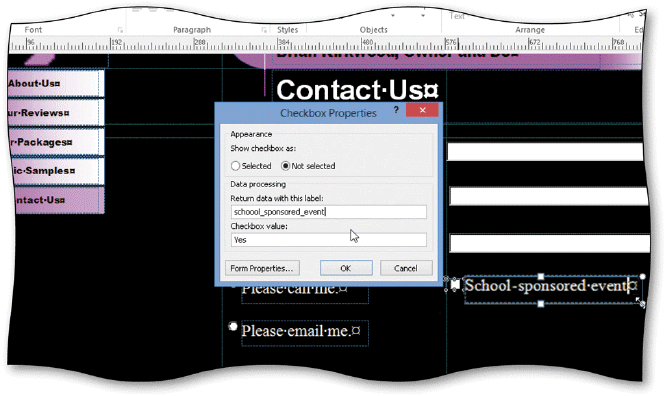Click the bottom-center handle of School-sponsored label
Image resolution: width=665 pixels, height=396 pixels.
click(x=541, y=304)
